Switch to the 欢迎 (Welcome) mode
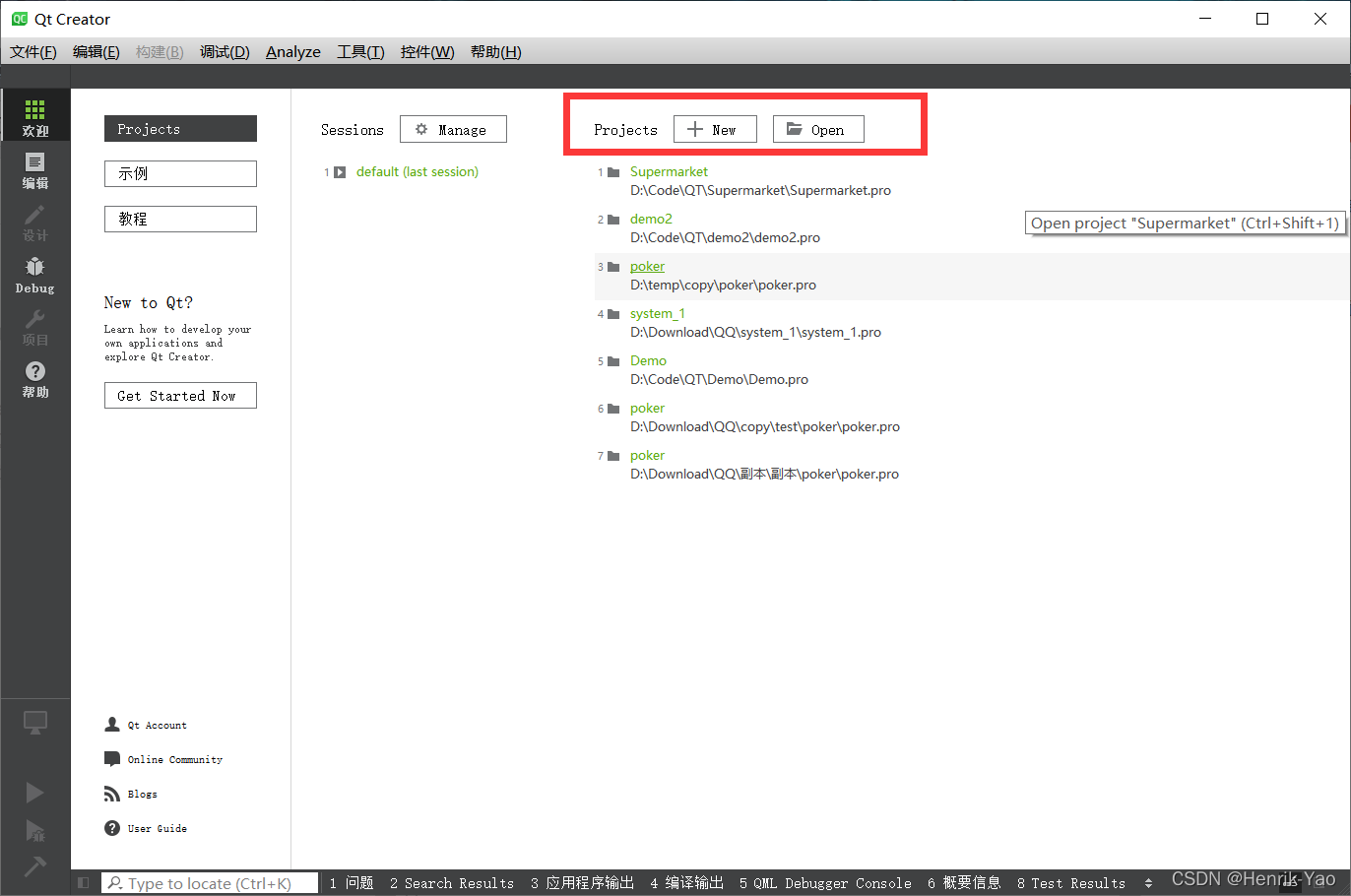This screenshot has height=896, width=1351. 34,115
